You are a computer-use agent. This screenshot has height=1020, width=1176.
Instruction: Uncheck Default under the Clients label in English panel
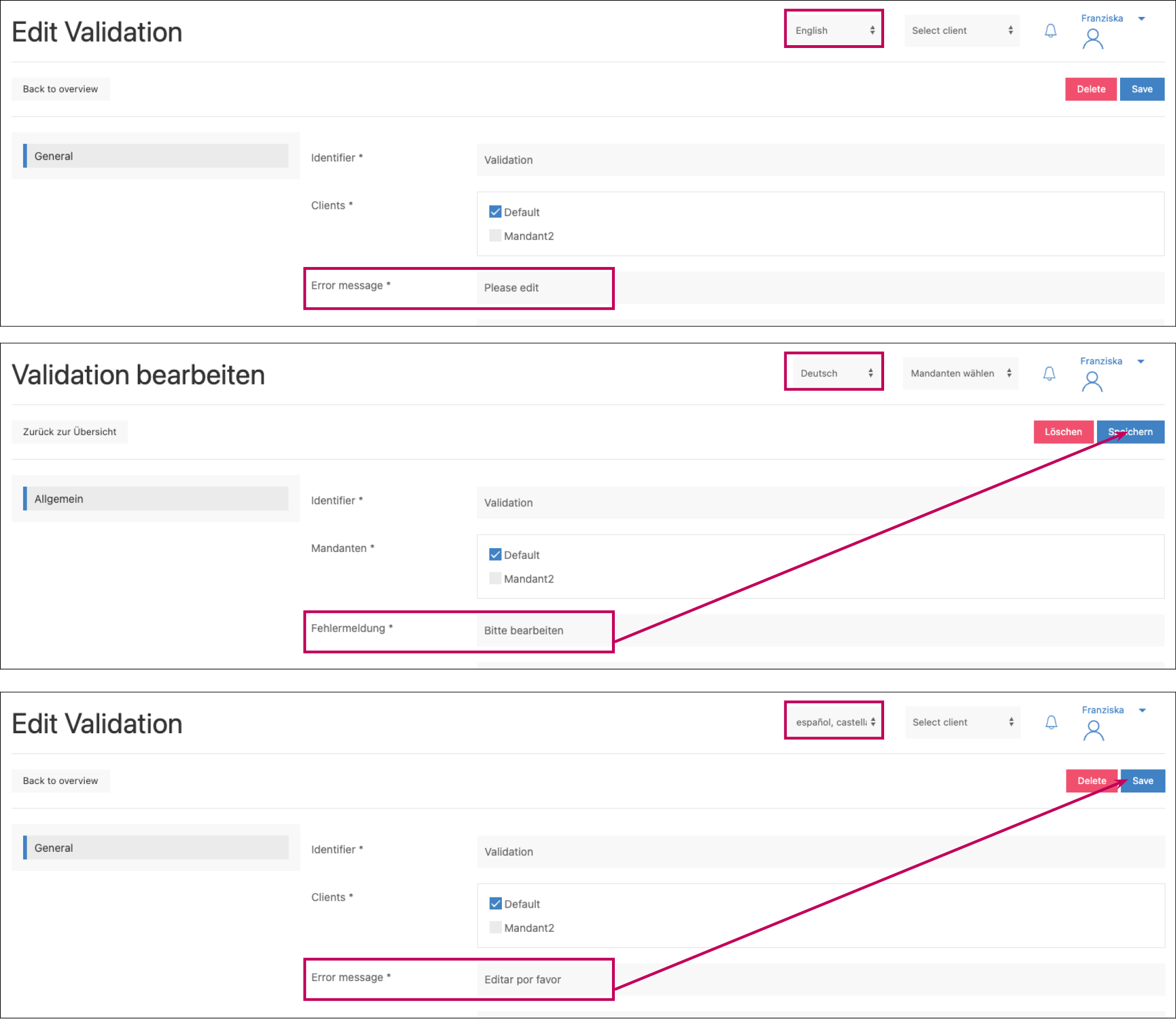click(495, 212)
